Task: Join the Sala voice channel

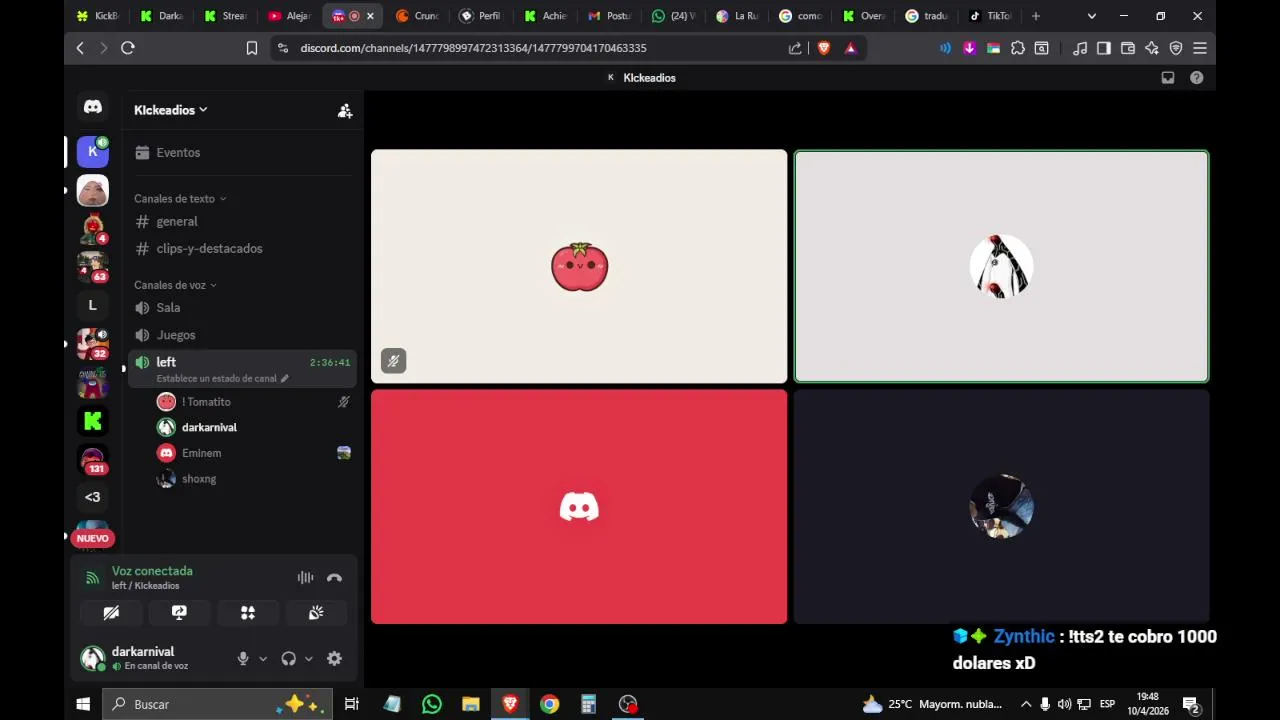Action: tap(168, 308)
